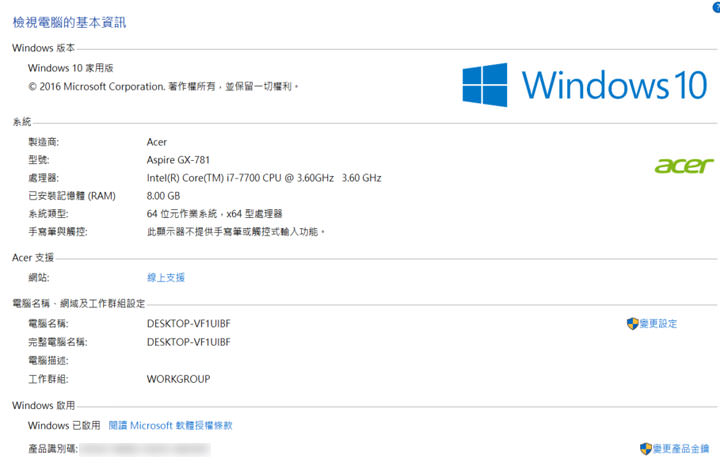Click the 電腦描述 label

pos(48,360)
